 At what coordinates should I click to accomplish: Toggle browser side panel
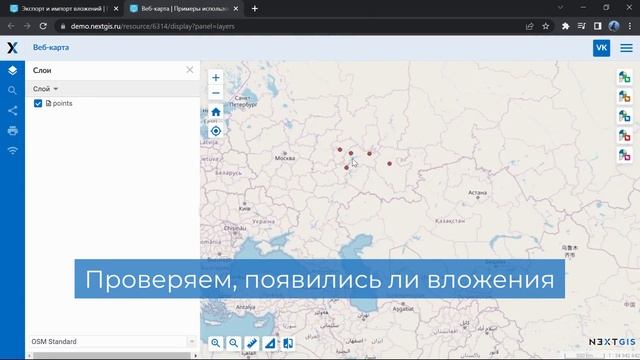pyautogui.click(x=598, y=26)
